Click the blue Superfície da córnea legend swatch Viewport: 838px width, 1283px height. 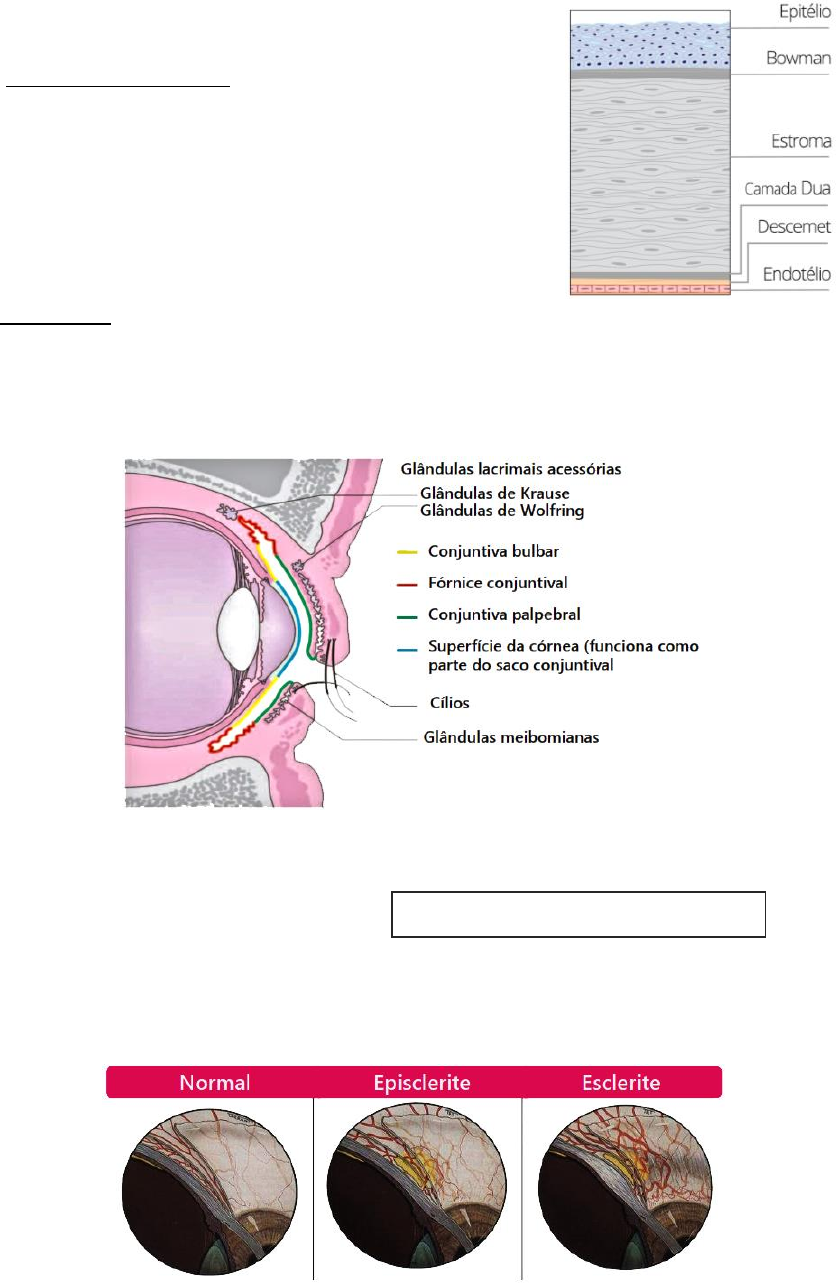point(407,648)
